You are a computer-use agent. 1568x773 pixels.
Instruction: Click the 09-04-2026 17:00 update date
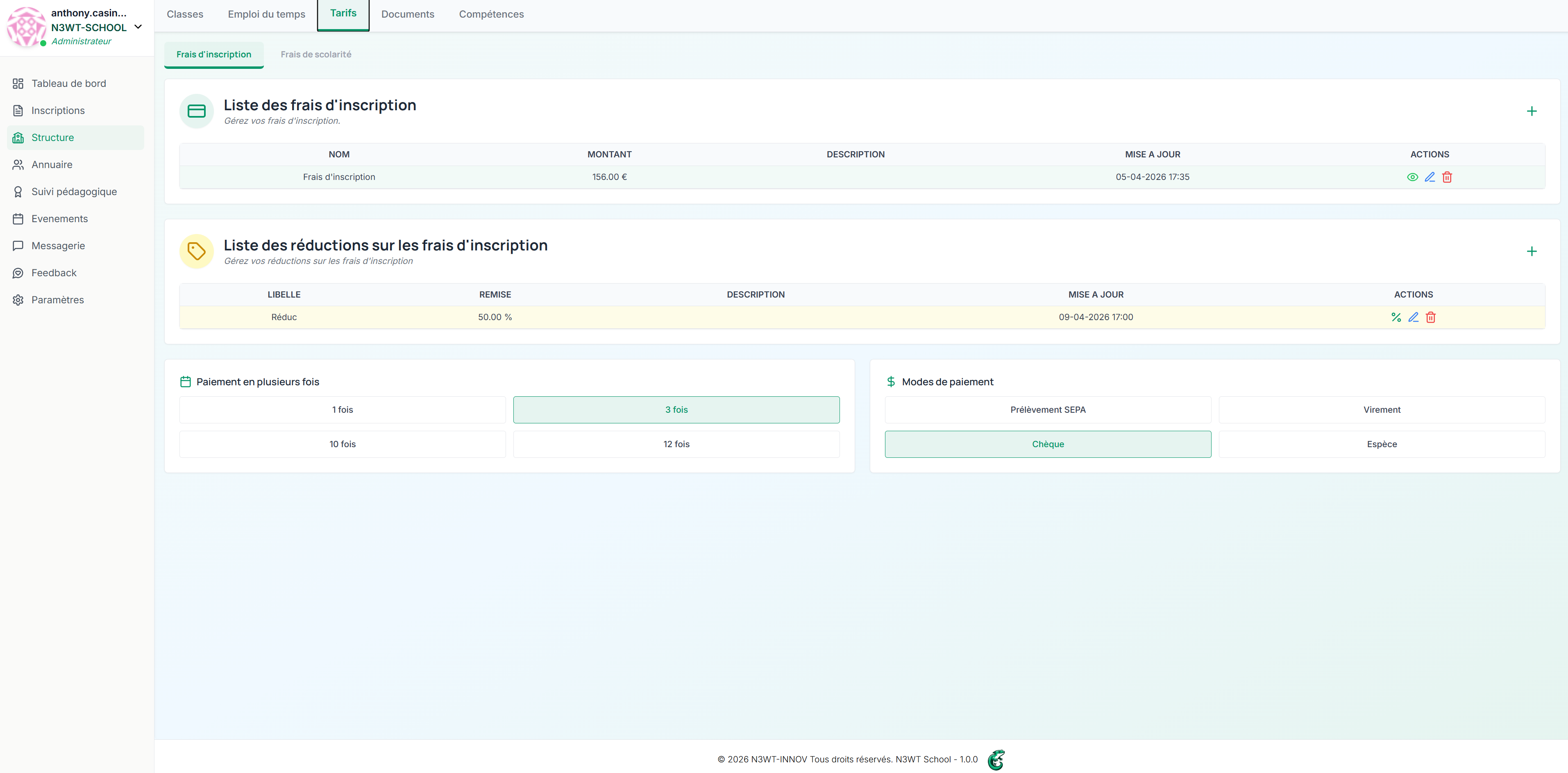click(1096, 317)
